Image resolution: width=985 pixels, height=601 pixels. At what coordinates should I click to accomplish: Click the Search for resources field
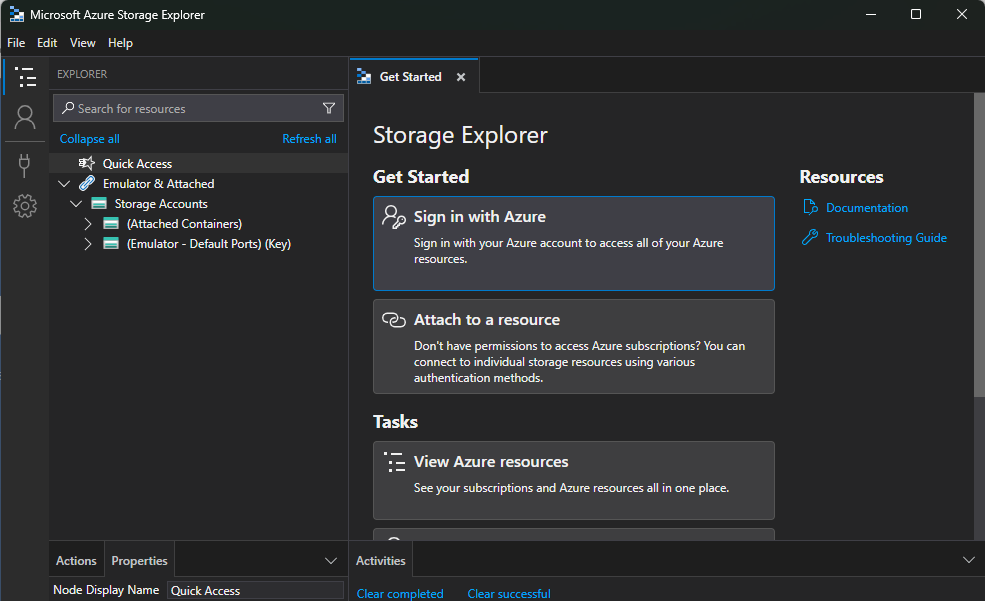199,108
